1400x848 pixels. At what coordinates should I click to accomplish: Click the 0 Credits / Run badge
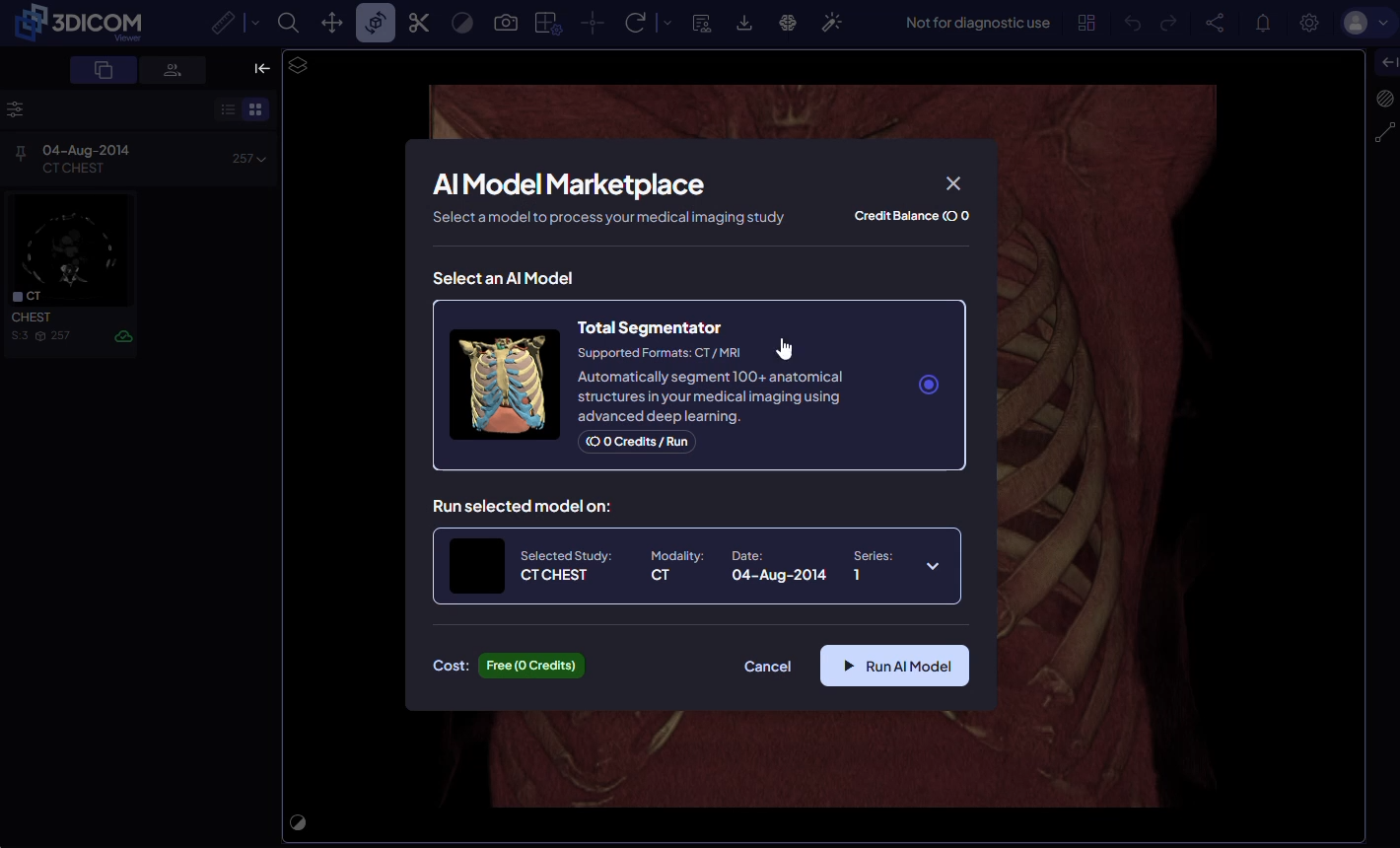[x=637, y=442]
